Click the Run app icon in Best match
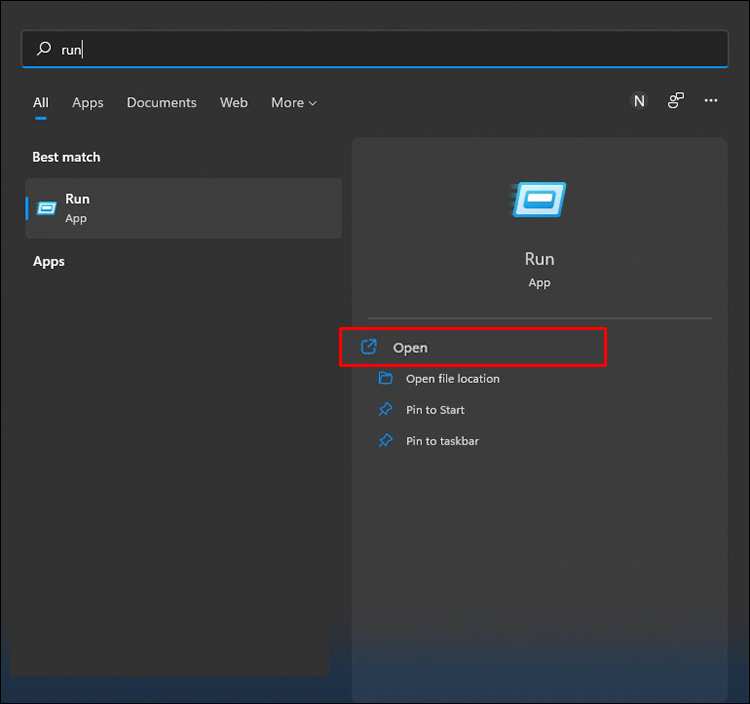This screenshot has height=704, width=750. 47,208
